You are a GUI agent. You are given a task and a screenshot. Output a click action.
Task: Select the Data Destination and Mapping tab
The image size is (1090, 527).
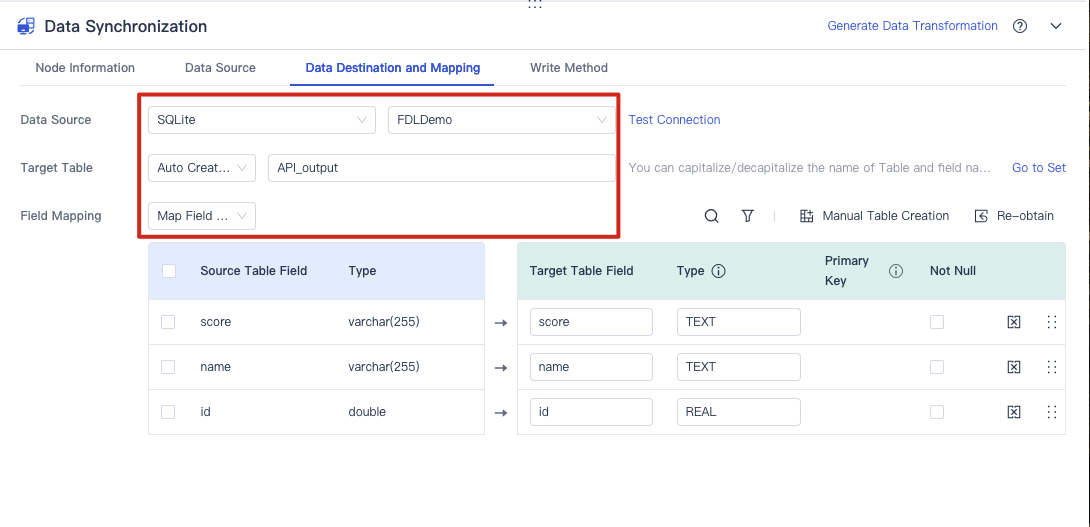point(393,68)
